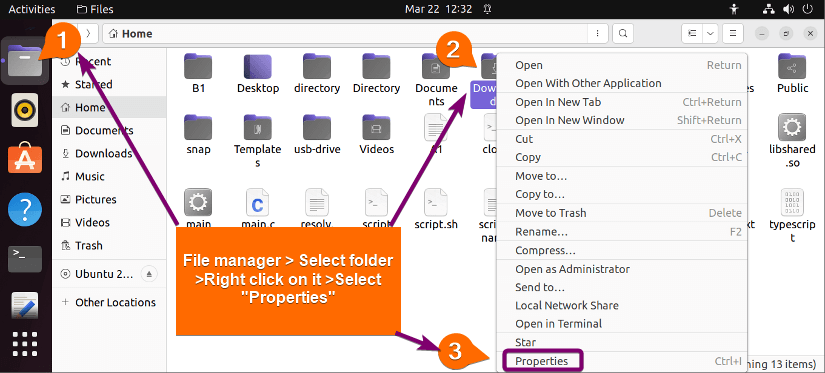825x373 pixels.
Task: Go forward with the navigation arrow
Action: [88, 34]
